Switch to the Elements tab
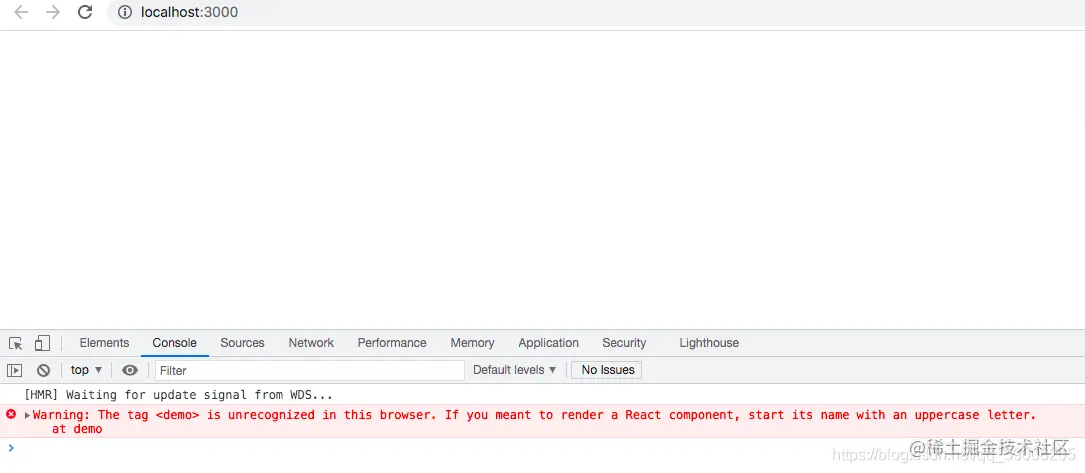 pyautogui.click(x=104, y=343)
